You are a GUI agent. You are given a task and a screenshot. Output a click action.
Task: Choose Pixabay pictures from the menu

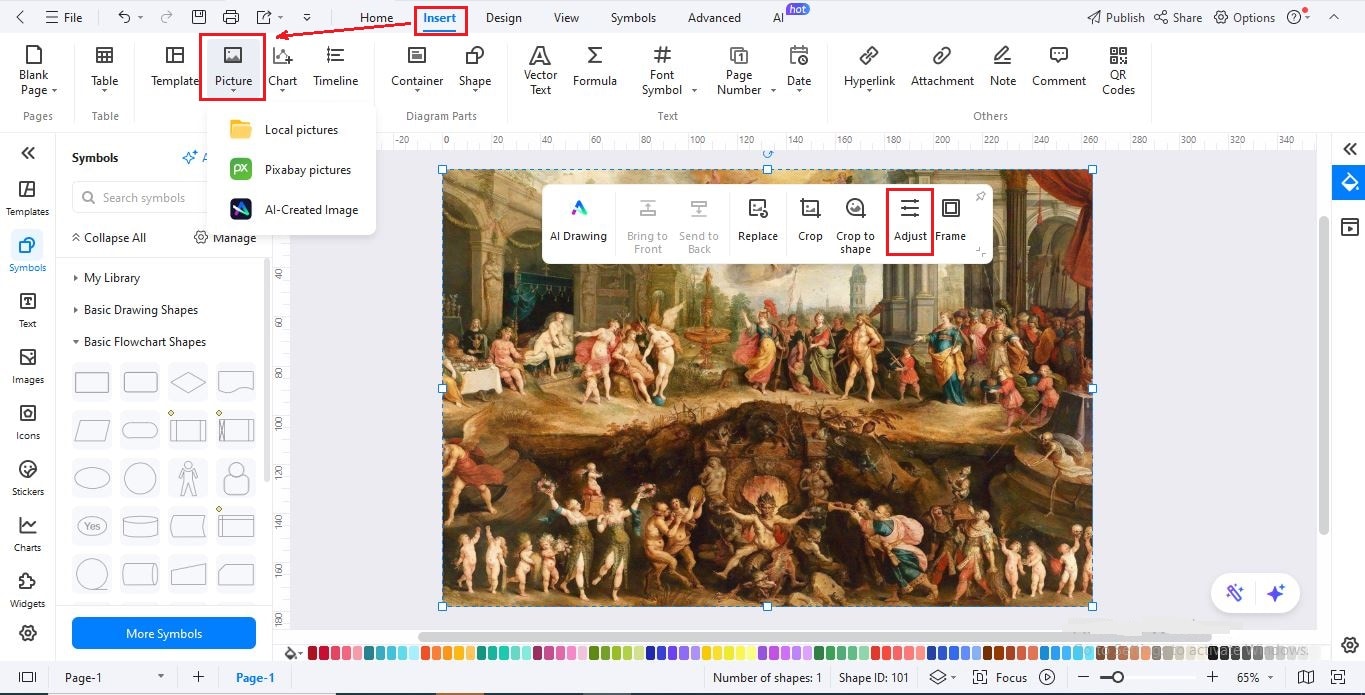point(291,170)
